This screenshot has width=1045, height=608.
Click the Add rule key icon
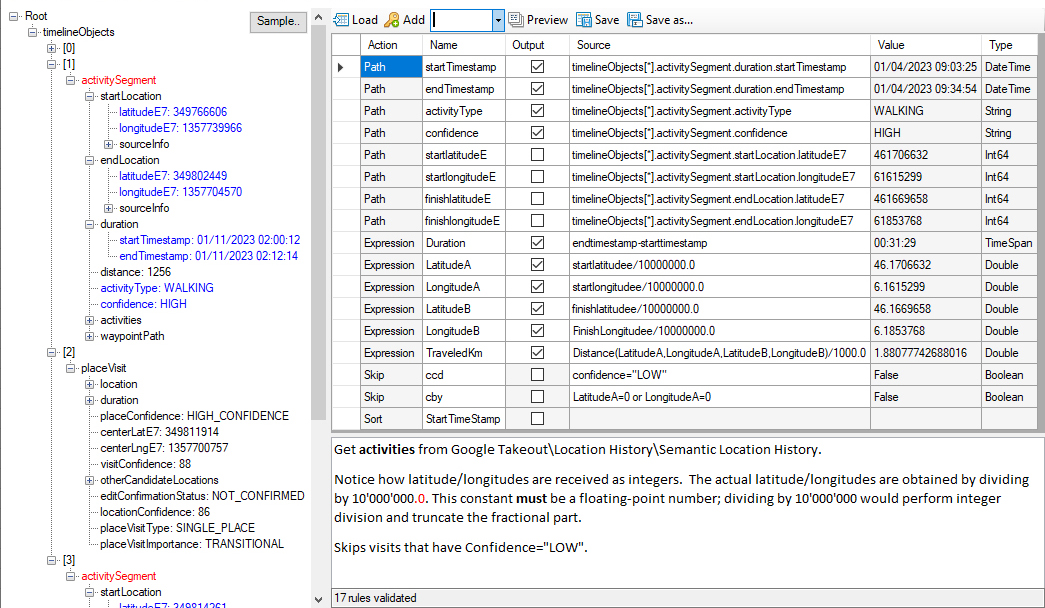pyautogui.click(x=391, y=20)
